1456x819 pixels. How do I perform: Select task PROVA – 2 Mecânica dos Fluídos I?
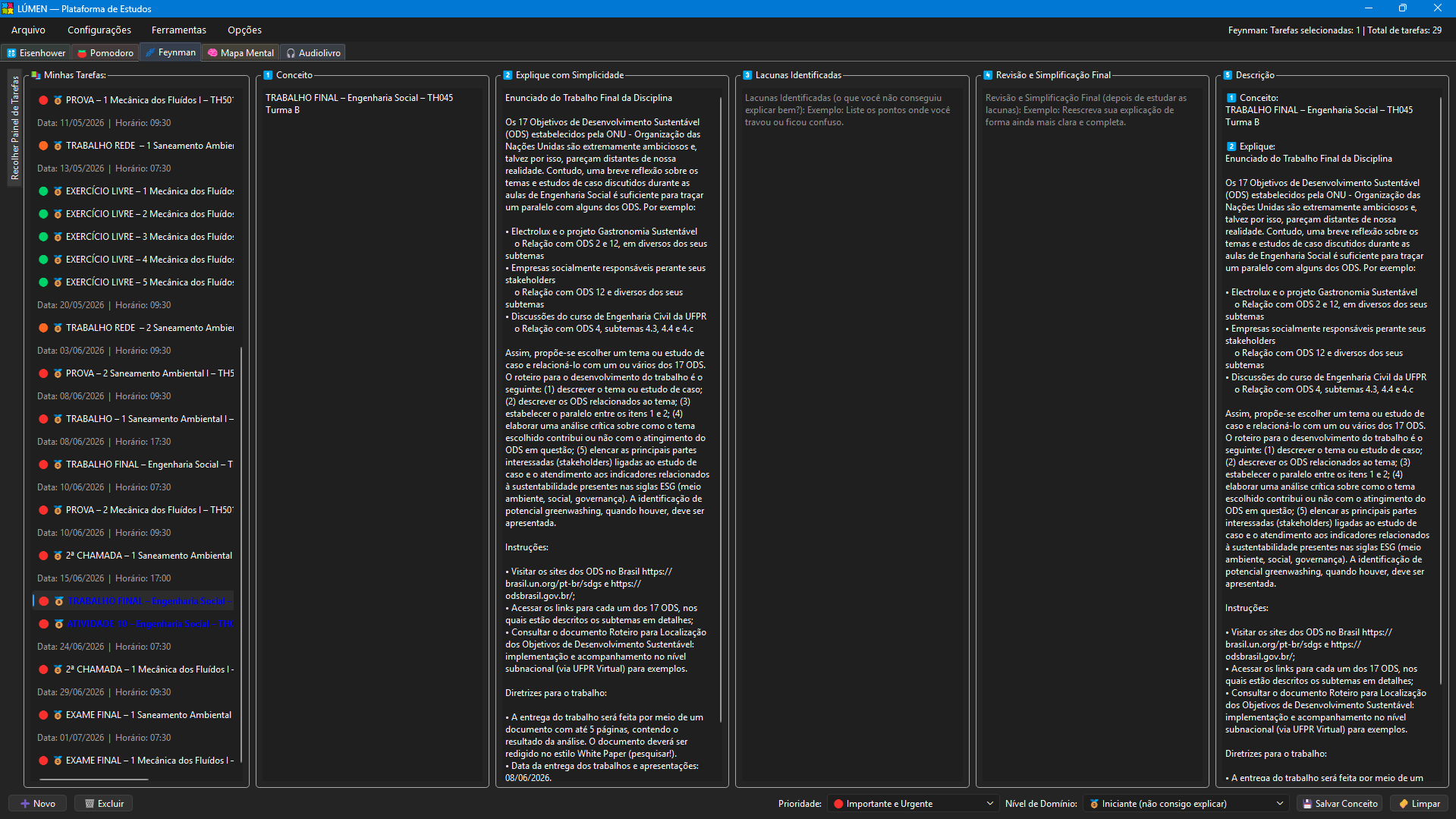pyautogui.click(x=134, y=510)
